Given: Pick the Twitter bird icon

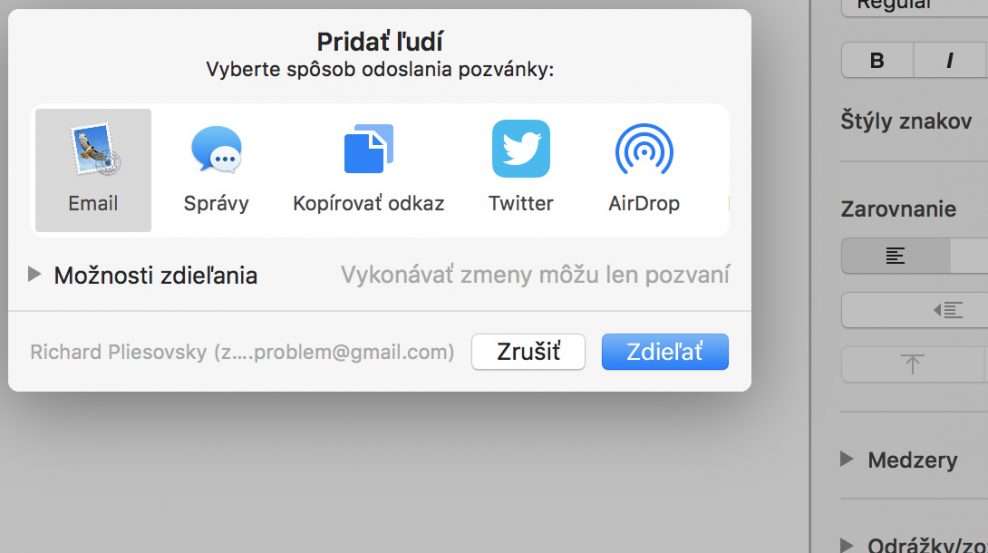Looking at the screenshot, I should click(x=520, y=149).
